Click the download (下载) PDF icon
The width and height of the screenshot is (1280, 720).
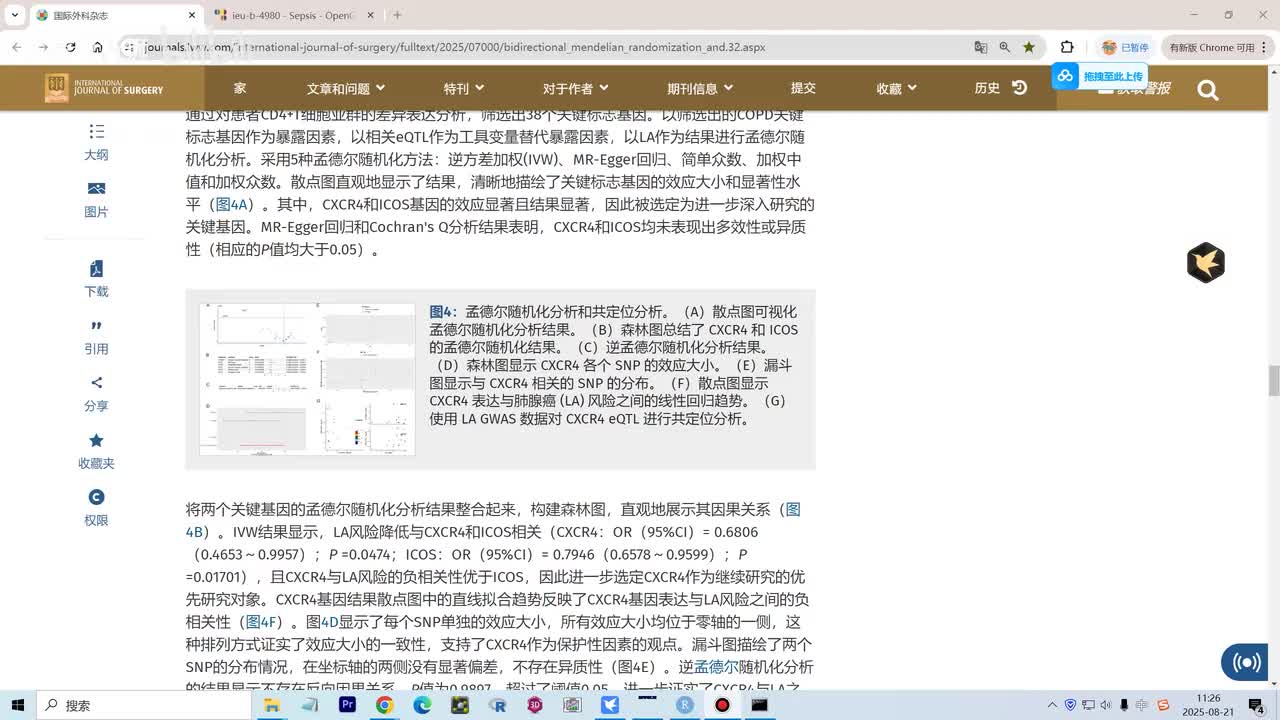[96, 279]
